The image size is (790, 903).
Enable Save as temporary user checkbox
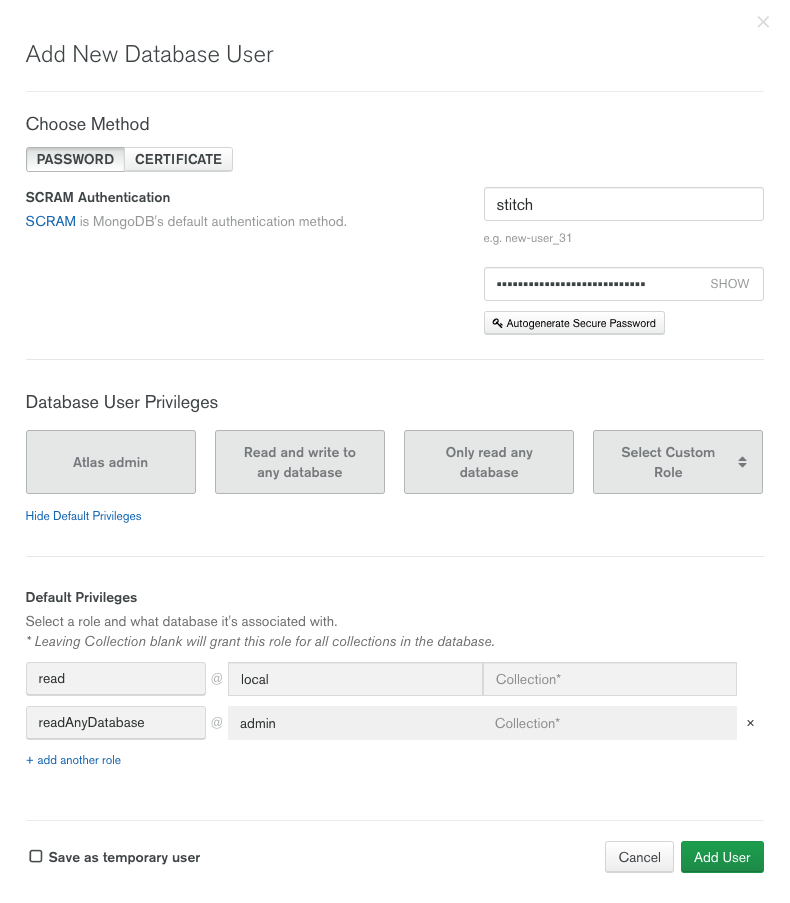tap(36, 857)
